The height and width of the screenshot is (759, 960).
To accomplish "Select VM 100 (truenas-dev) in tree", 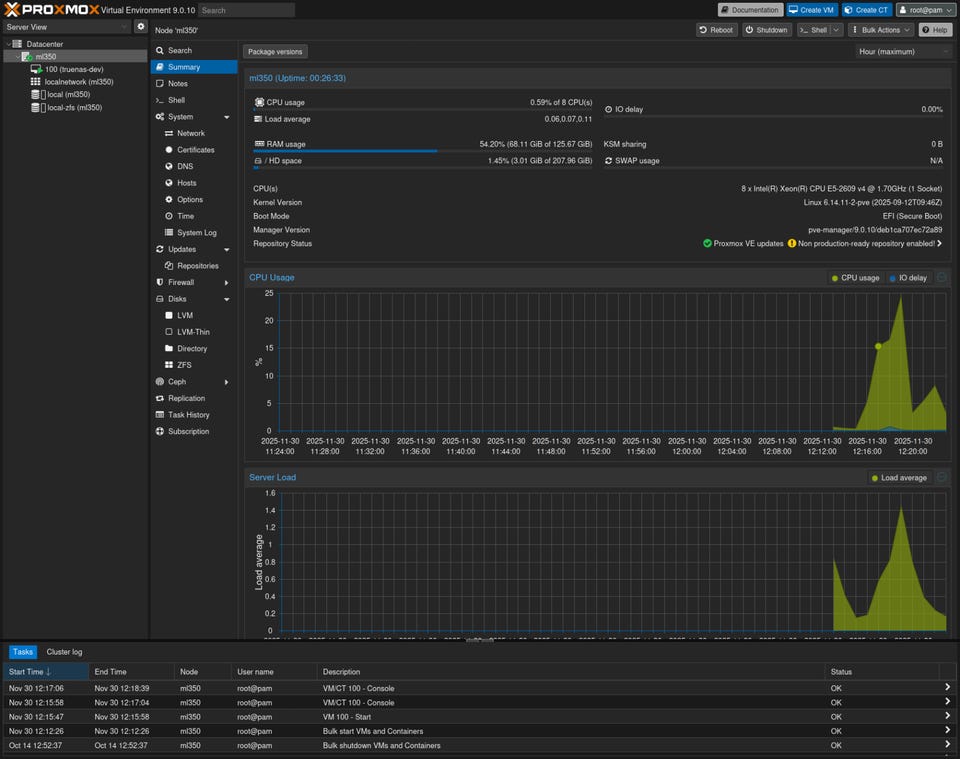I will point(73,69).
